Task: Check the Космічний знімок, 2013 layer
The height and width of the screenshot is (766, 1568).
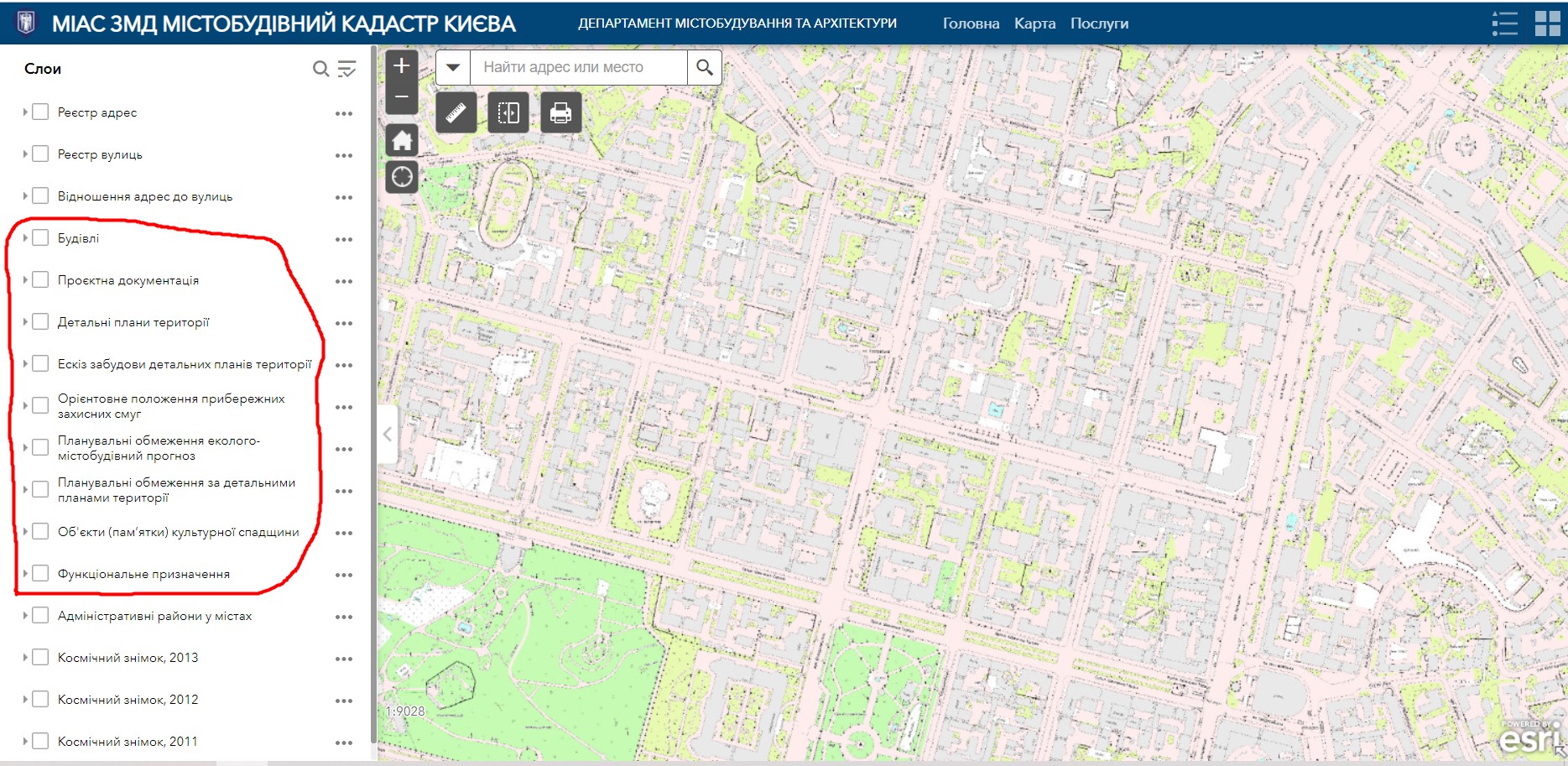Action: pyautogui.click(x=40, y=658)
